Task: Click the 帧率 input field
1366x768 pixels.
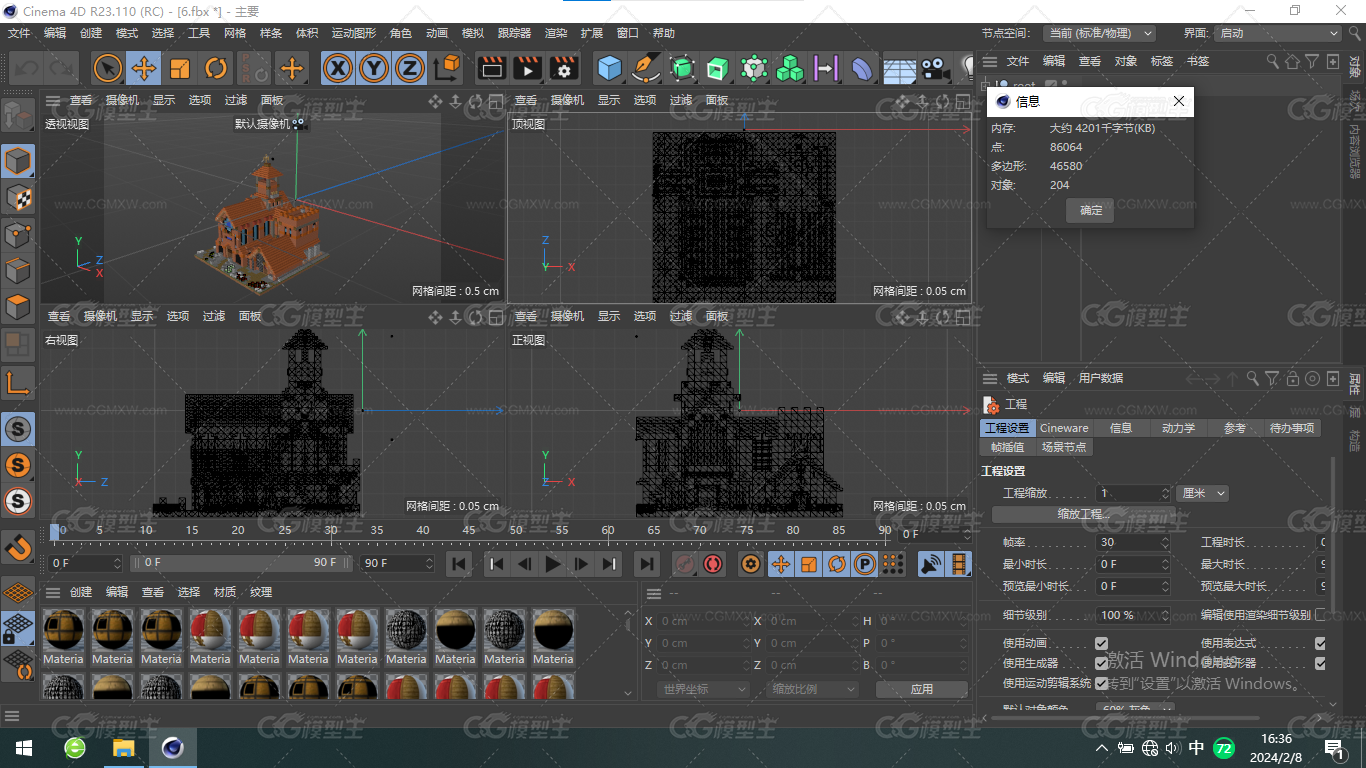Action: (1132, 542)
